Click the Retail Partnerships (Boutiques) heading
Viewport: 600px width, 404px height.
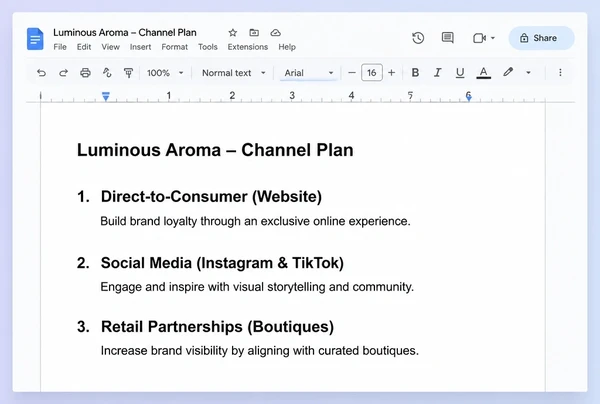click(x=217, y=327)
